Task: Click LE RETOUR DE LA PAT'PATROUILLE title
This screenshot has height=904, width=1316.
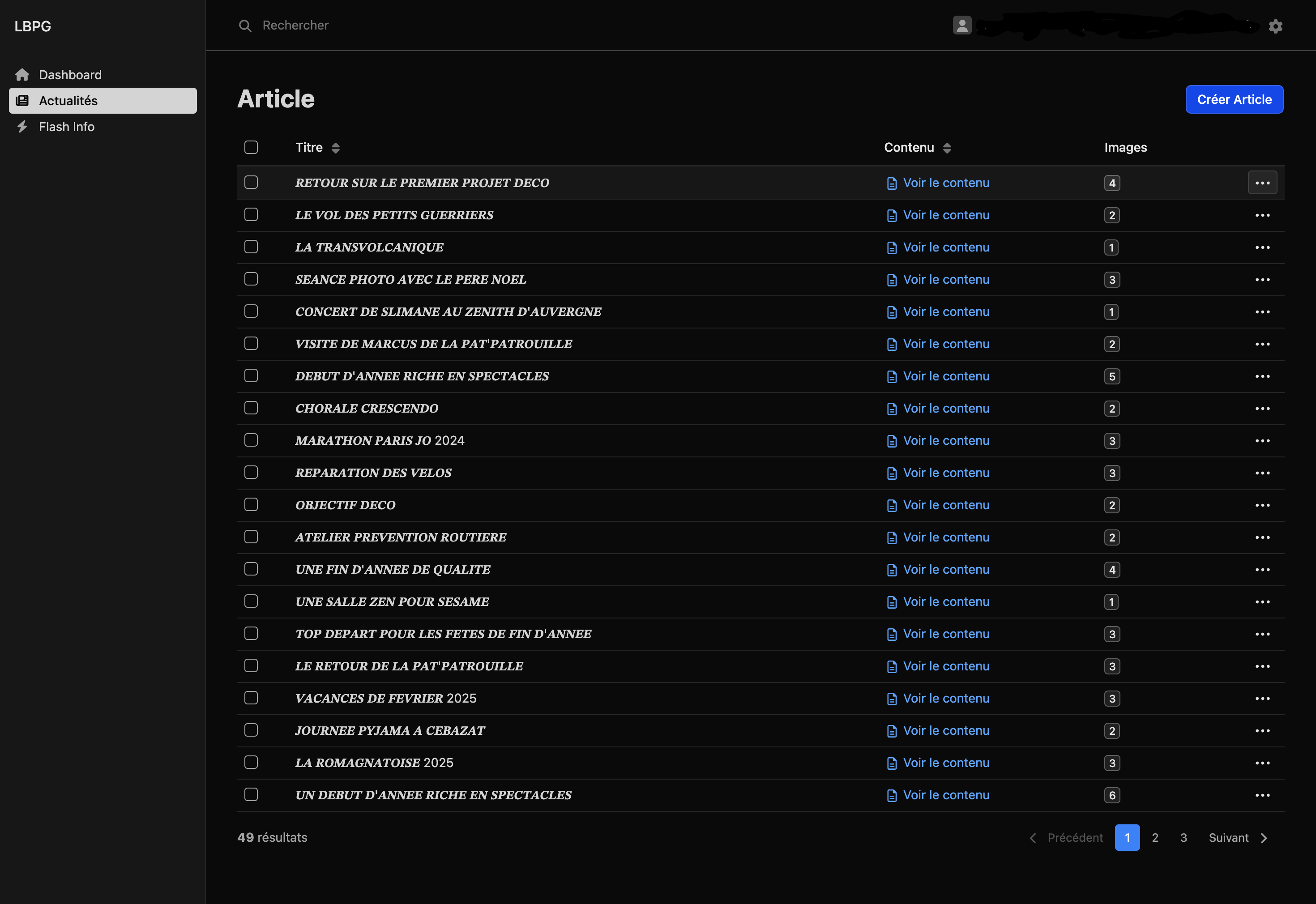Action: tap(409, 666)
